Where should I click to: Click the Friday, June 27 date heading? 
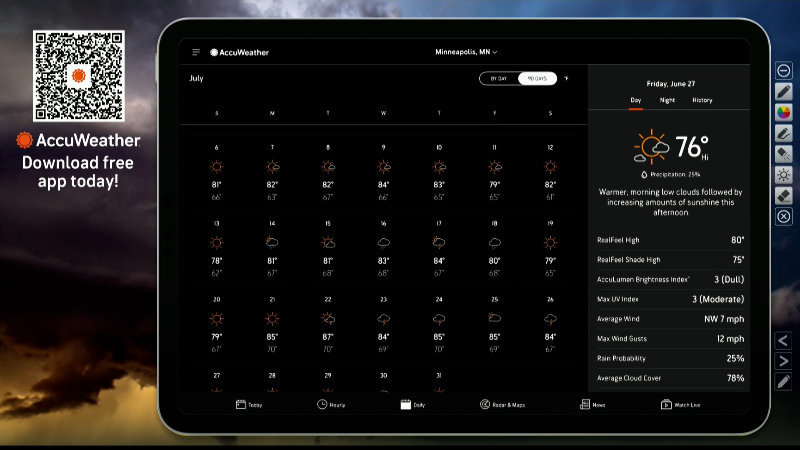(670, 84)
